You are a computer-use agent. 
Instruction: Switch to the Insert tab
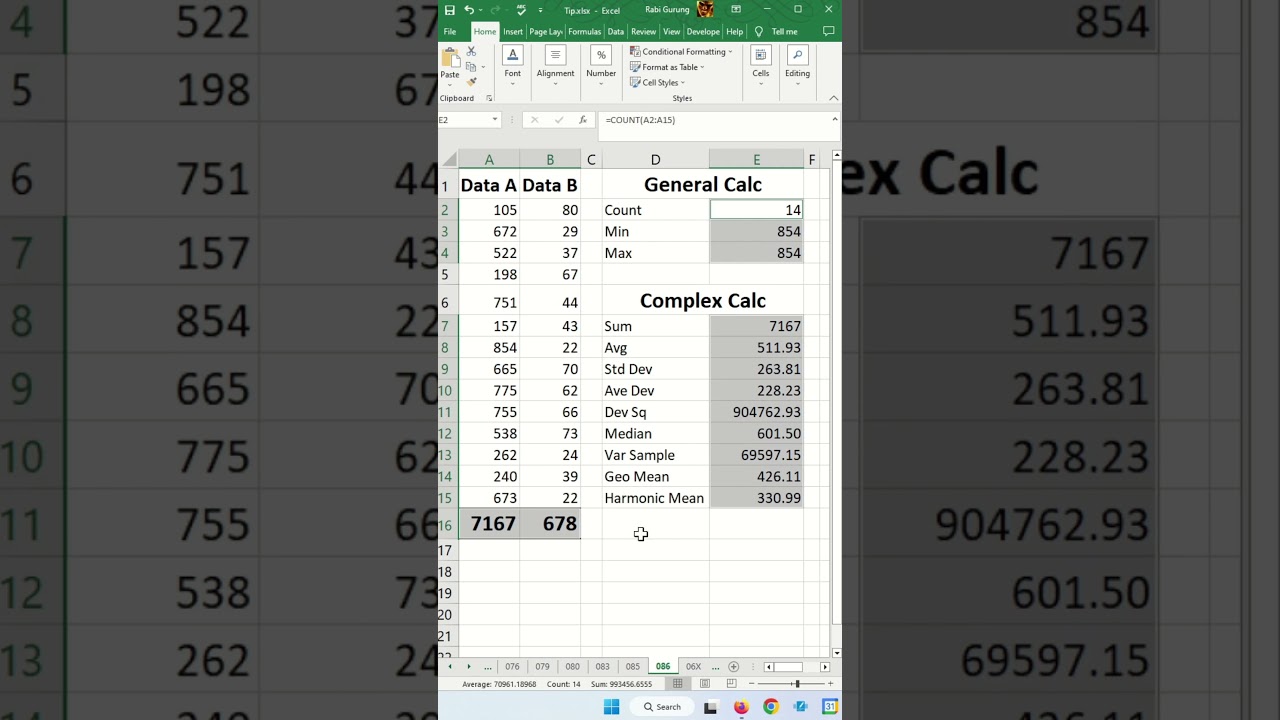pyautogui.click(x=513, y=32)
